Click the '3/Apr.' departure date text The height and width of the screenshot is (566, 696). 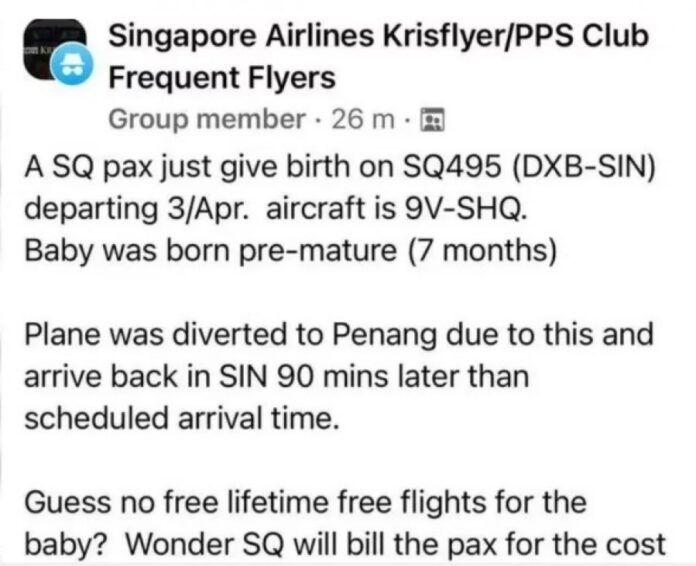click(x=206, y=208)
